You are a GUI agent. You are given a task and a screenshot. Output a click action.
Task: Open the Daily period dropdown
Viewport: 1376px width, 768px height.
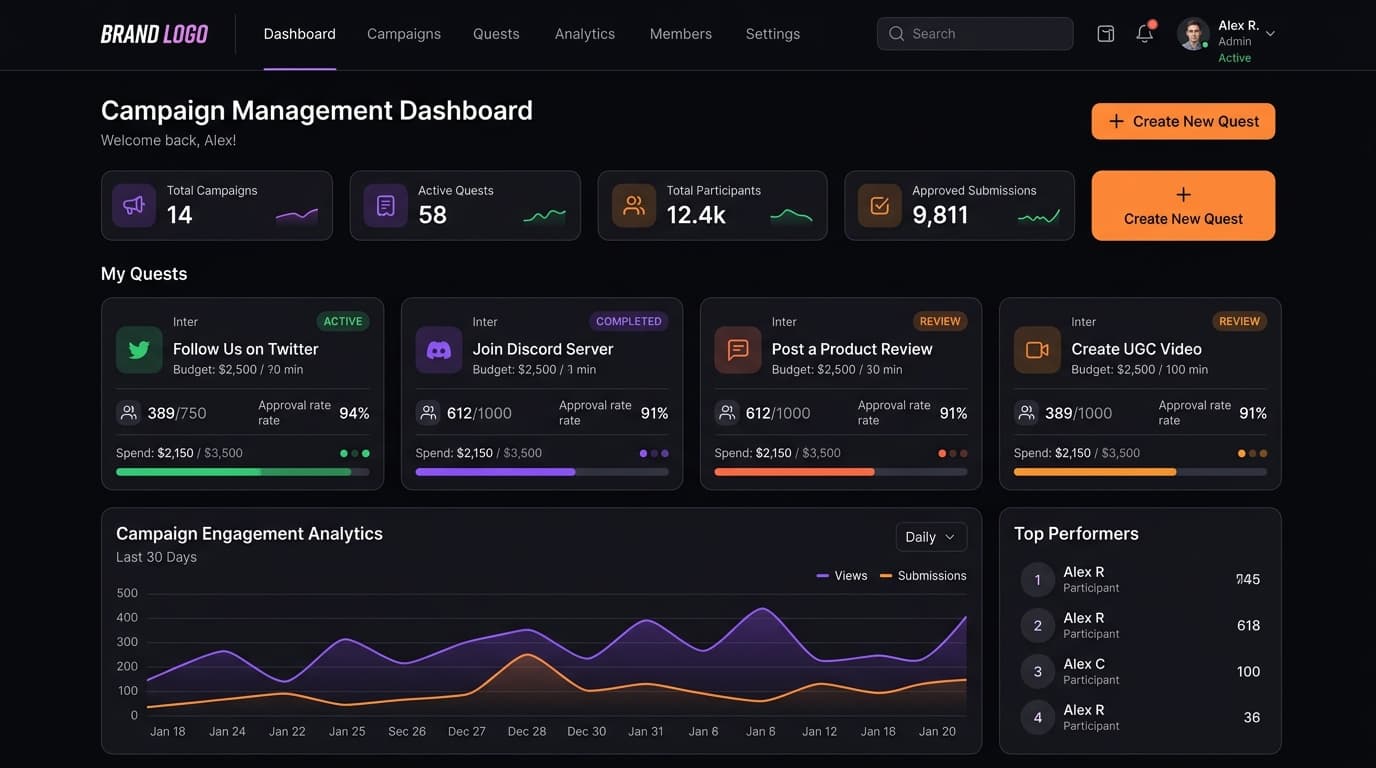tap(931, 537)
